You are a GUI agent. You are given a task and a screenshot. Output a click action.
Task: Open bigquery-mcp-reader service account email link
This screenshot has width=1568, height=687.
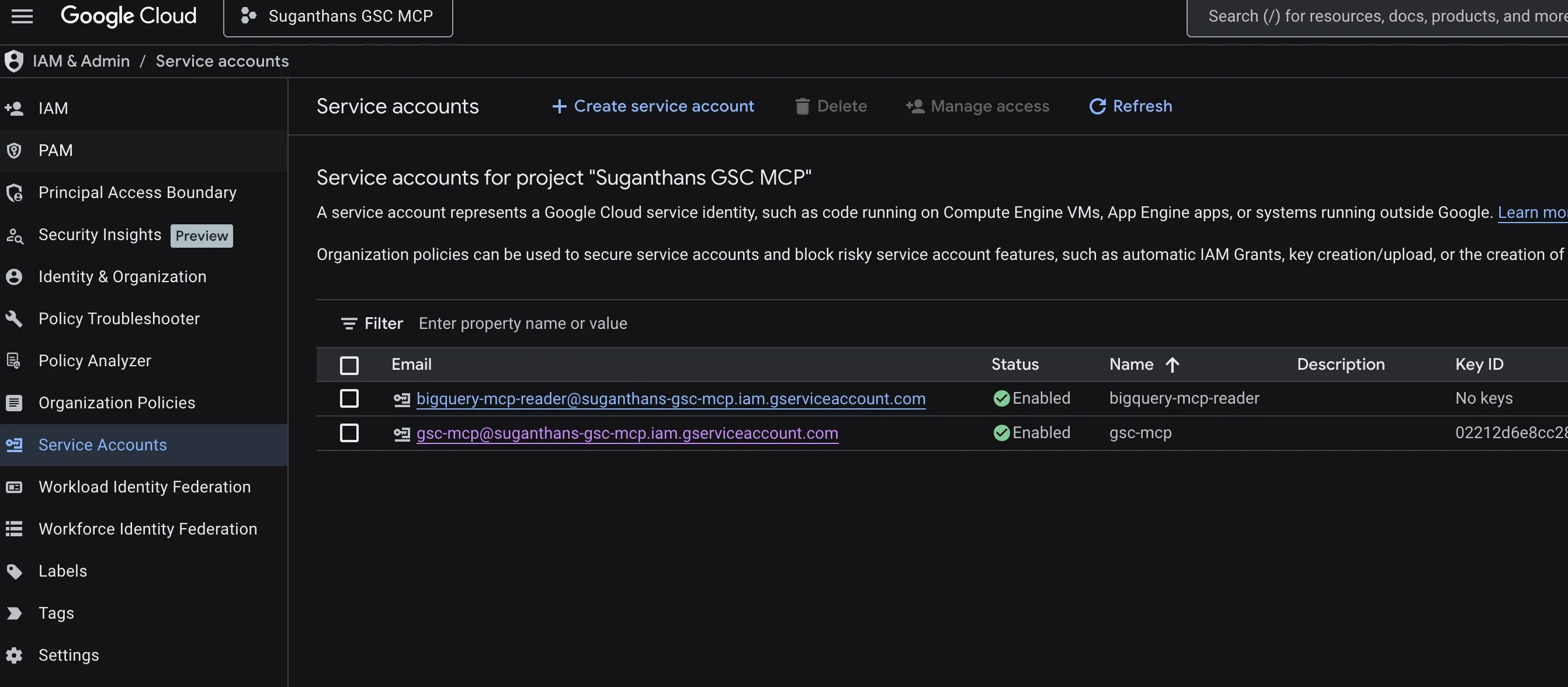tap(670, 398)
